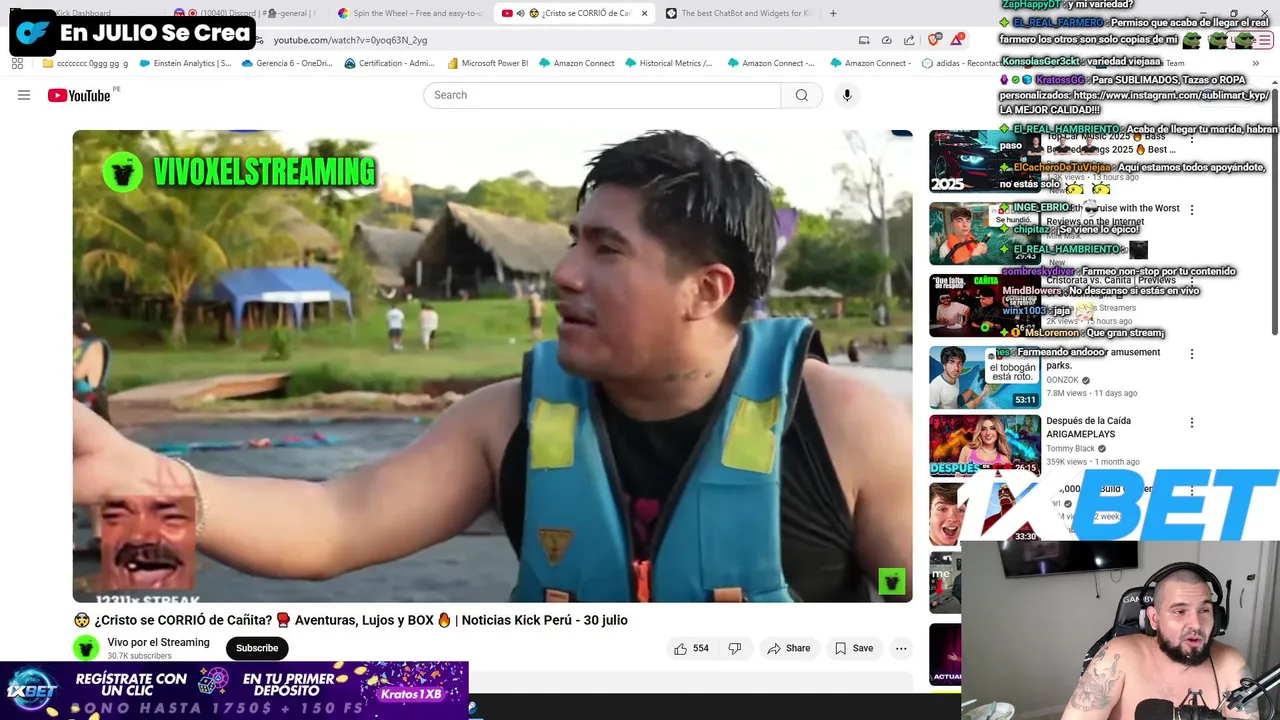This screenshot has height=720, width=1280.
Task: Save the video to a playlist
Action: pyautogui.click(x=854, y=648)
